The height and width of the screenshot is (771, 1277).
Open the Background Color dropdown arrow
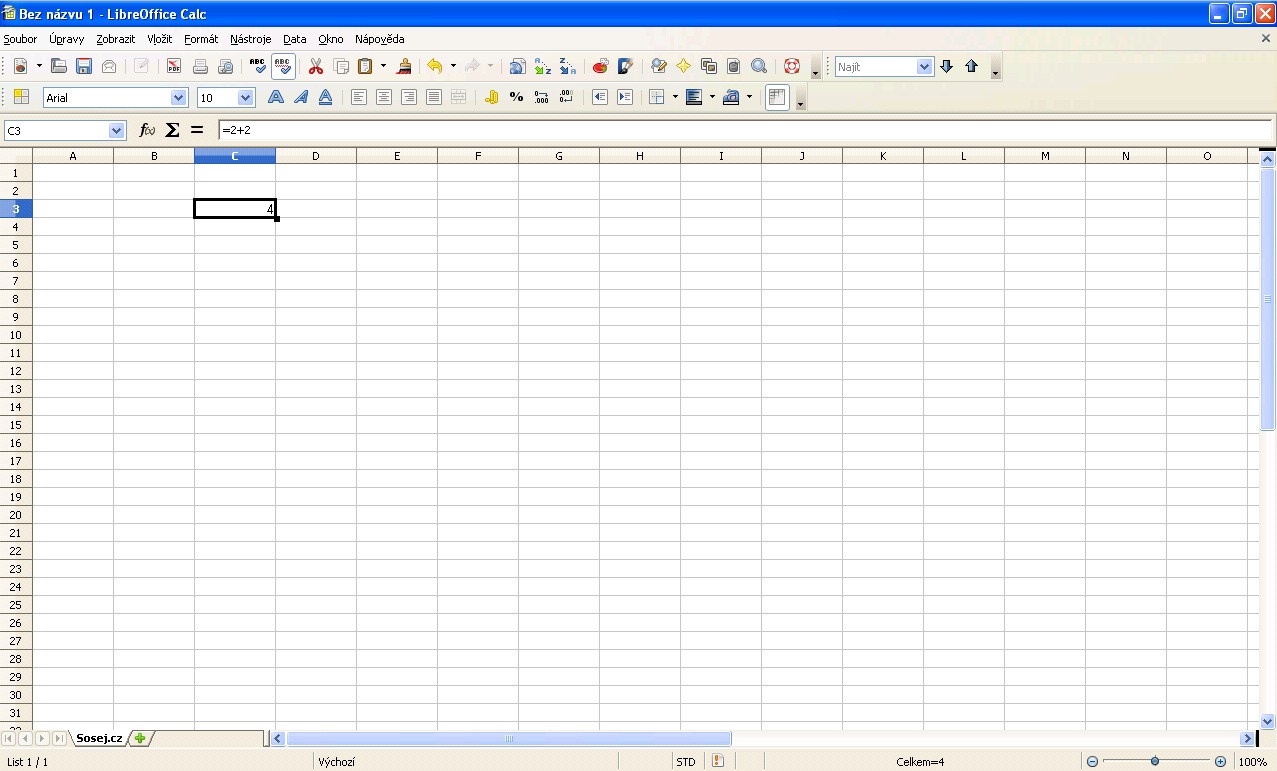pyautogui.click(x=712, y=97)
